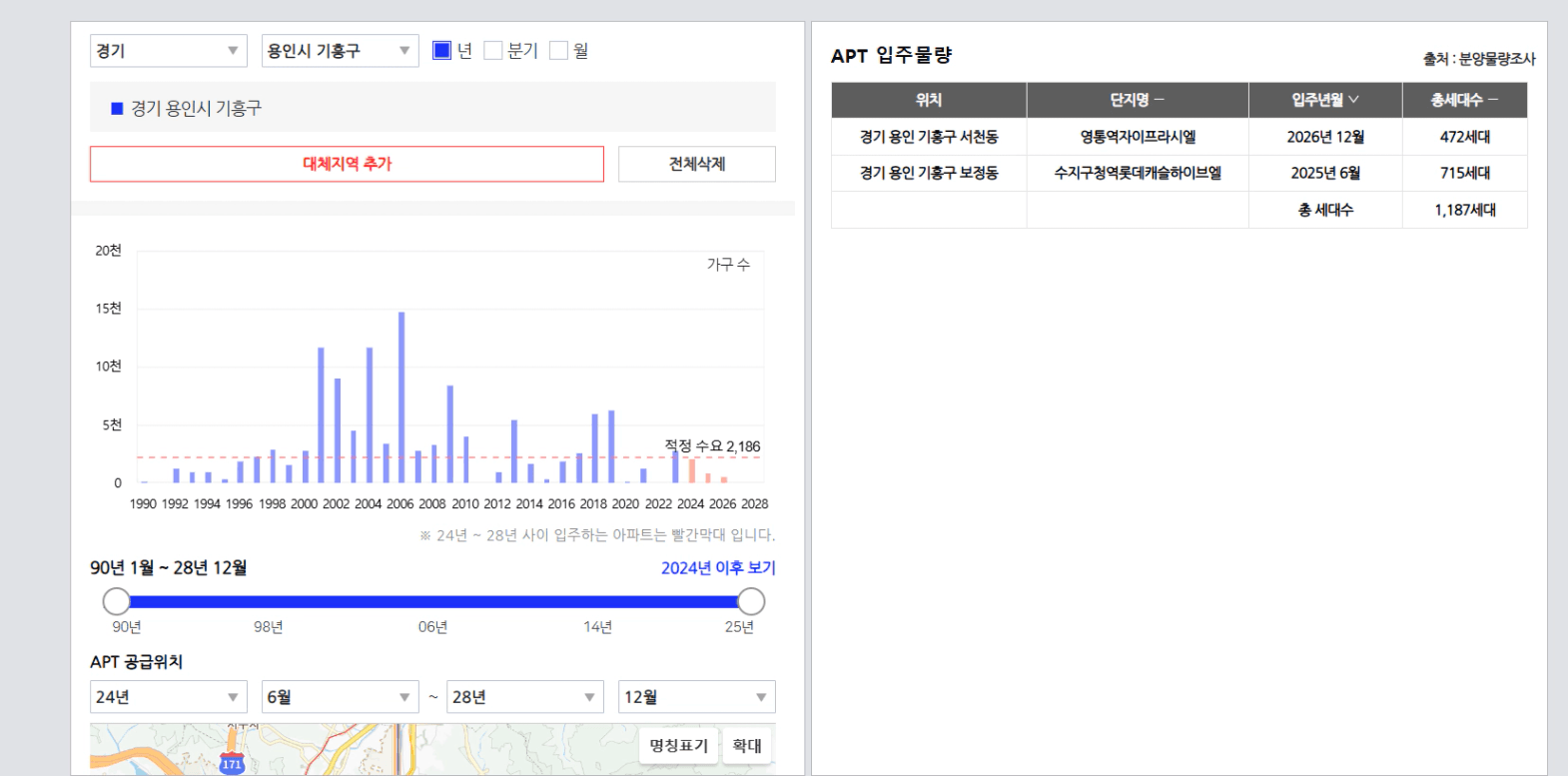Open the 28년 end year dropdown
The height and width of the screenshot is (776, 1568).
(x=524, y=697)
